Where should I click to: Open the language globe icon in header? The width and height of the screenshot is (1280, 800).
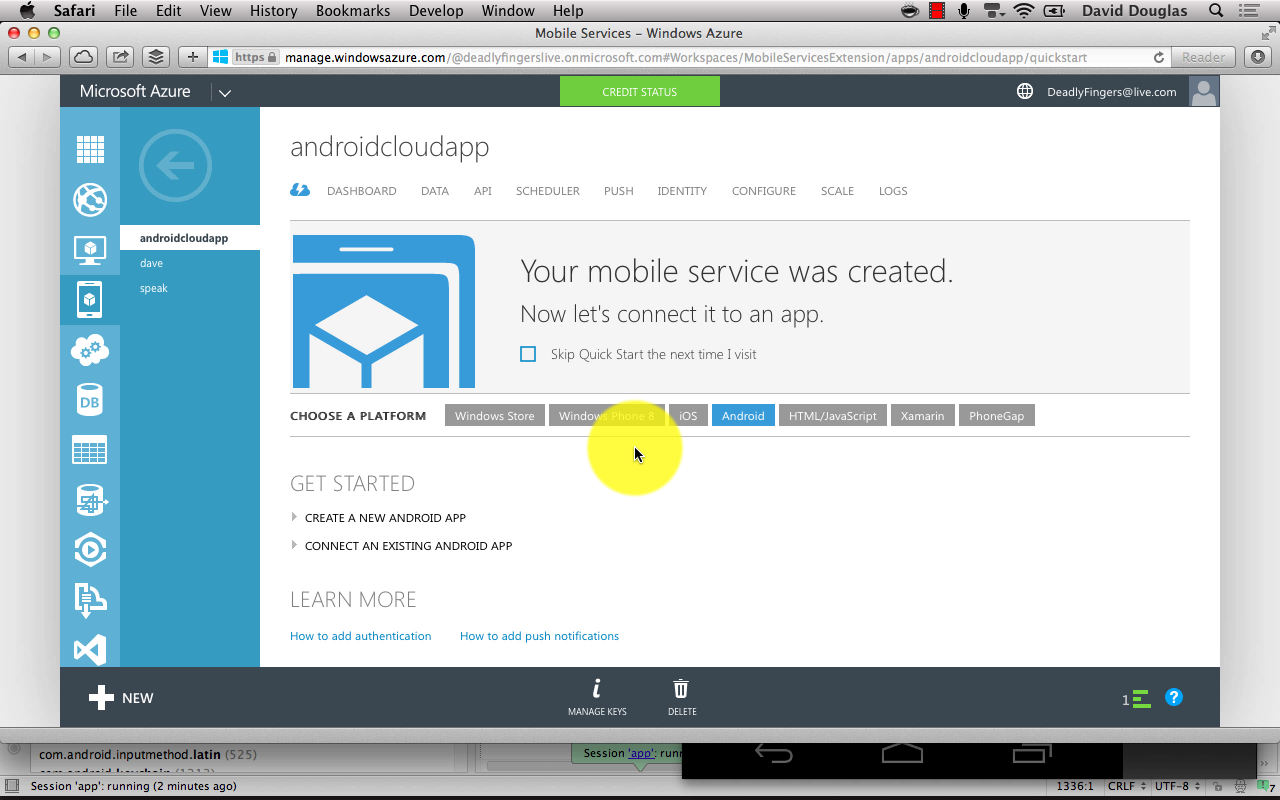[x=1025, y=91]
